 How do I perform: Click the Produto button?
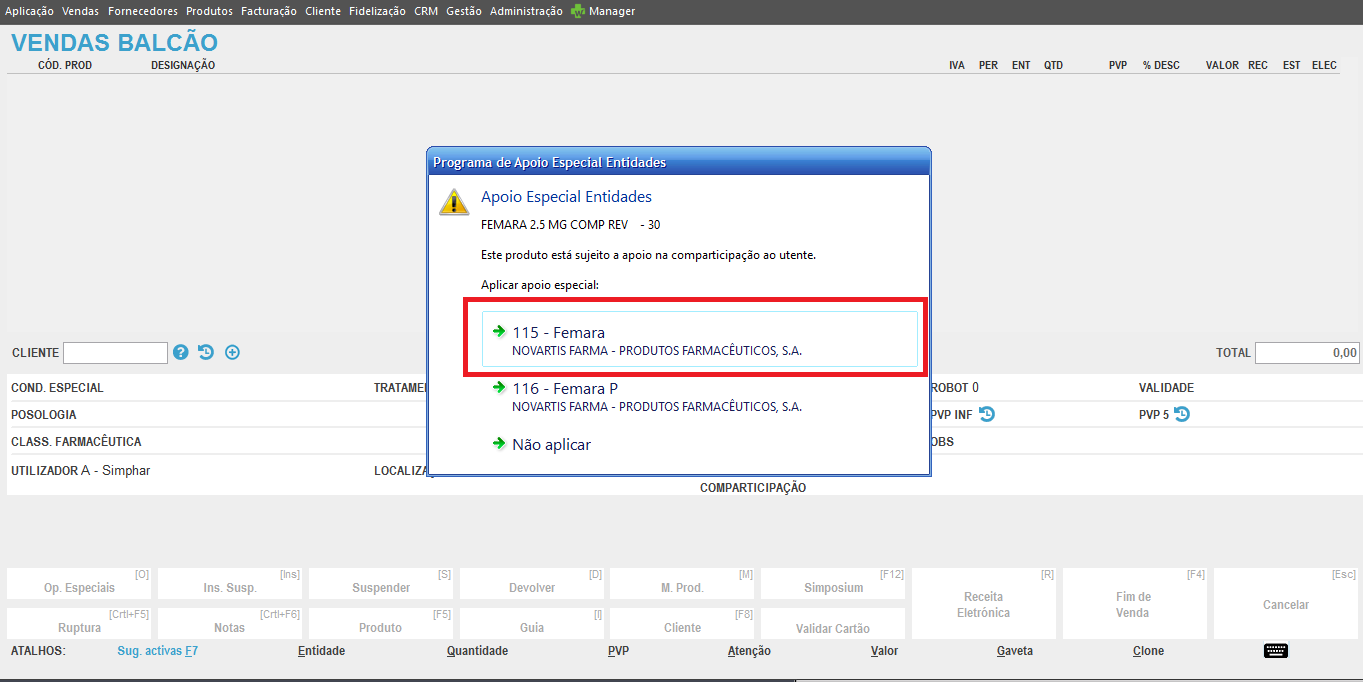tap(382, 624)
